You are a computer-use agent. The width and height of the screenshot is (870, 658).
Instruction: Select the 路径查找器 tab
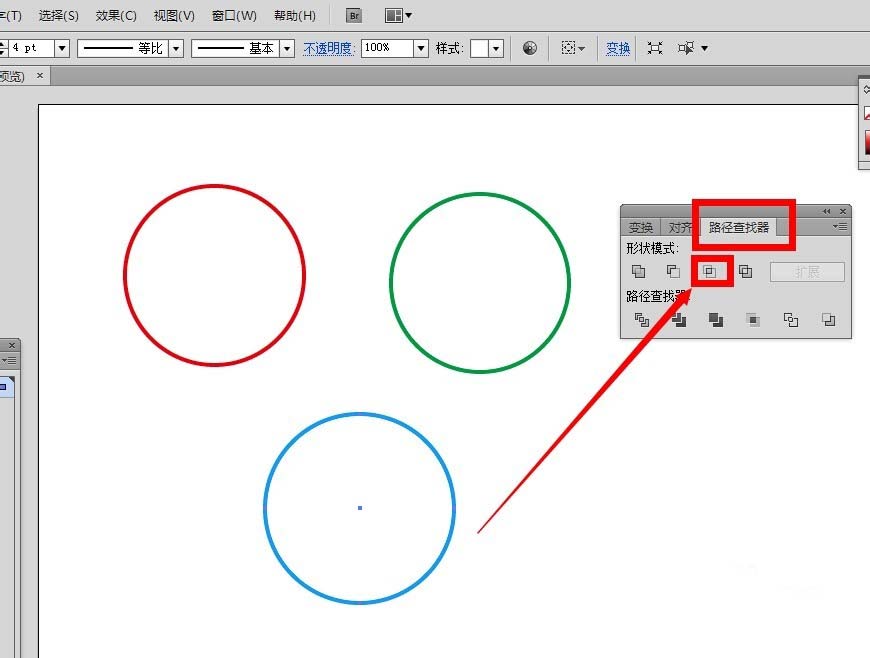coord(739,227)
